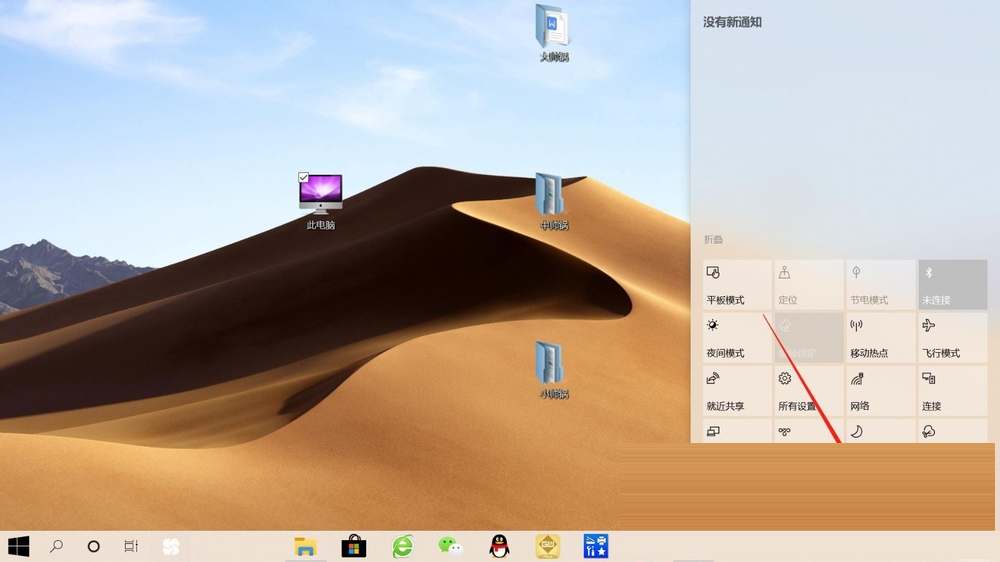
Task: Toggle 平板模式 tablet mode tile
Action: [x=737, y=285]
